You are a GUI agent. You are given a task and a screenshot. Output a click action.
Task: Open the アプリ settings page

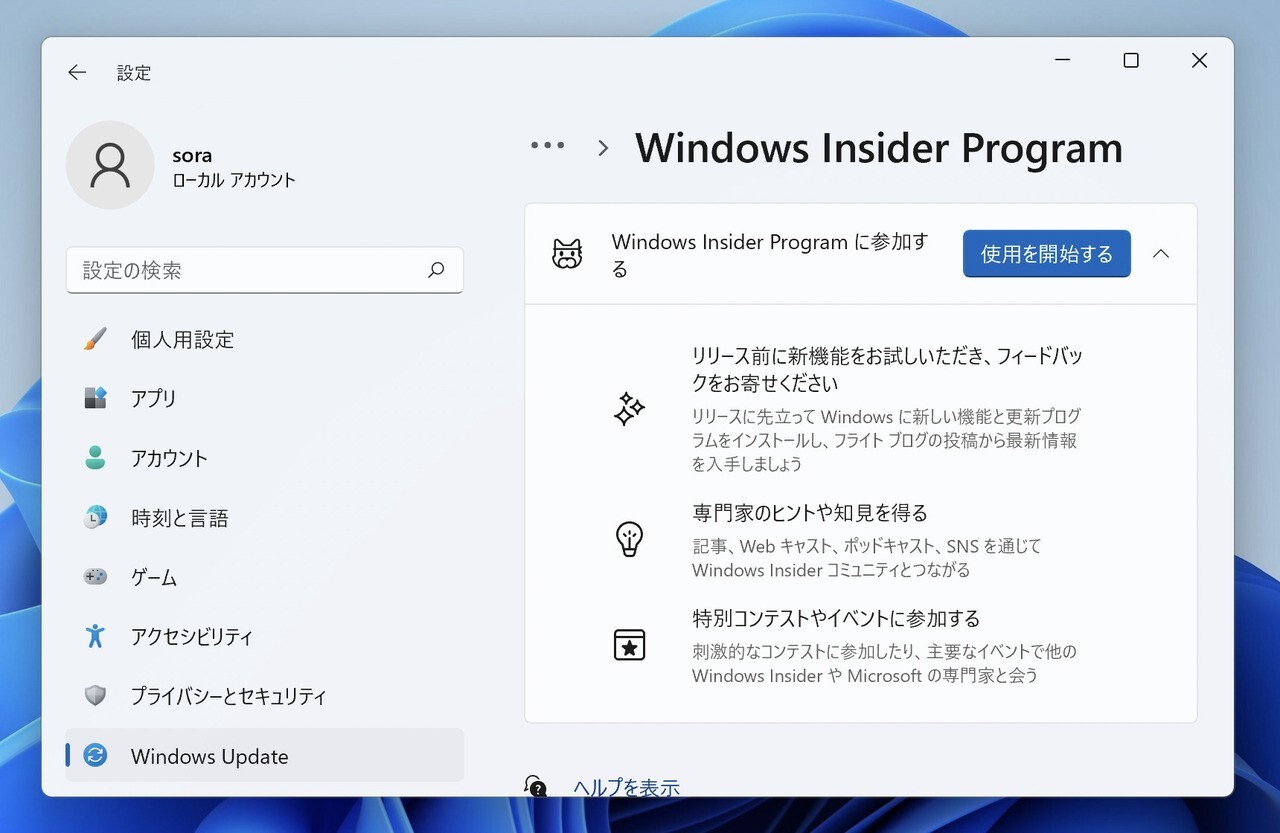265,399
